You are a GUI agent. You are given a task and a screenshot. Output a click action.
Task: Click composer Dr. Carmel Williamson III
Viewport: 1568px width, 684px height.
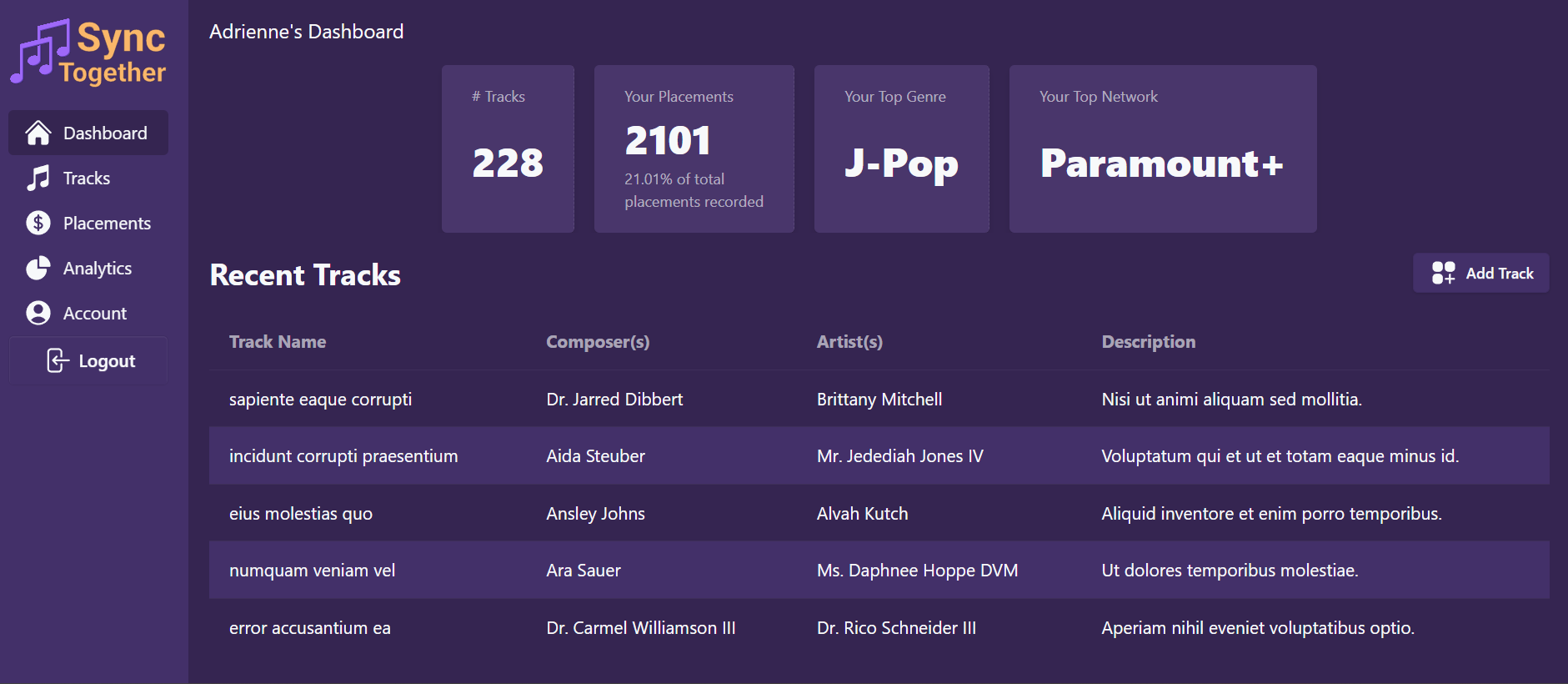(641, 628)
